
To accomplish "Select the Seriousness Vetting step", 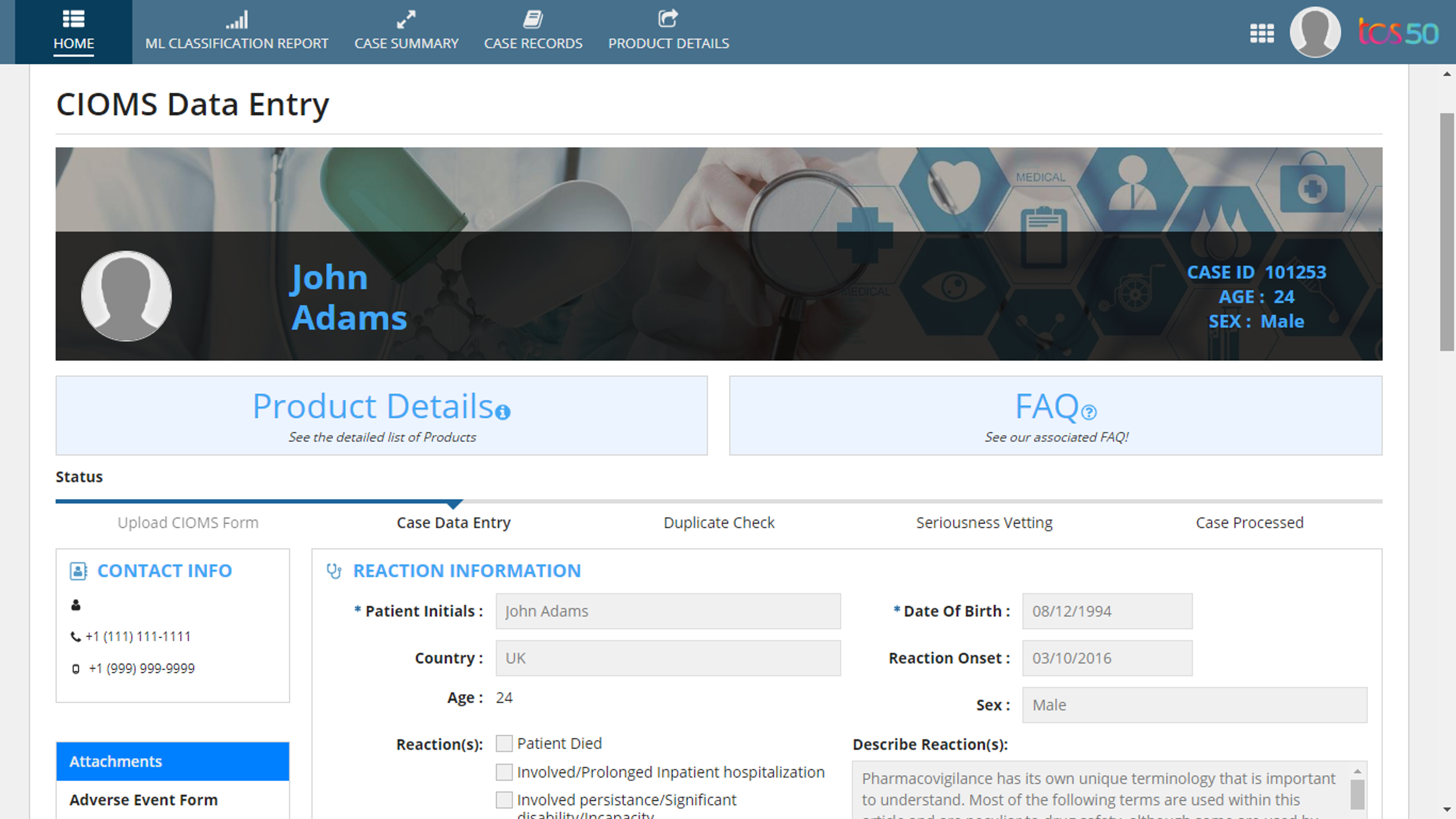I will click(984, 523).
